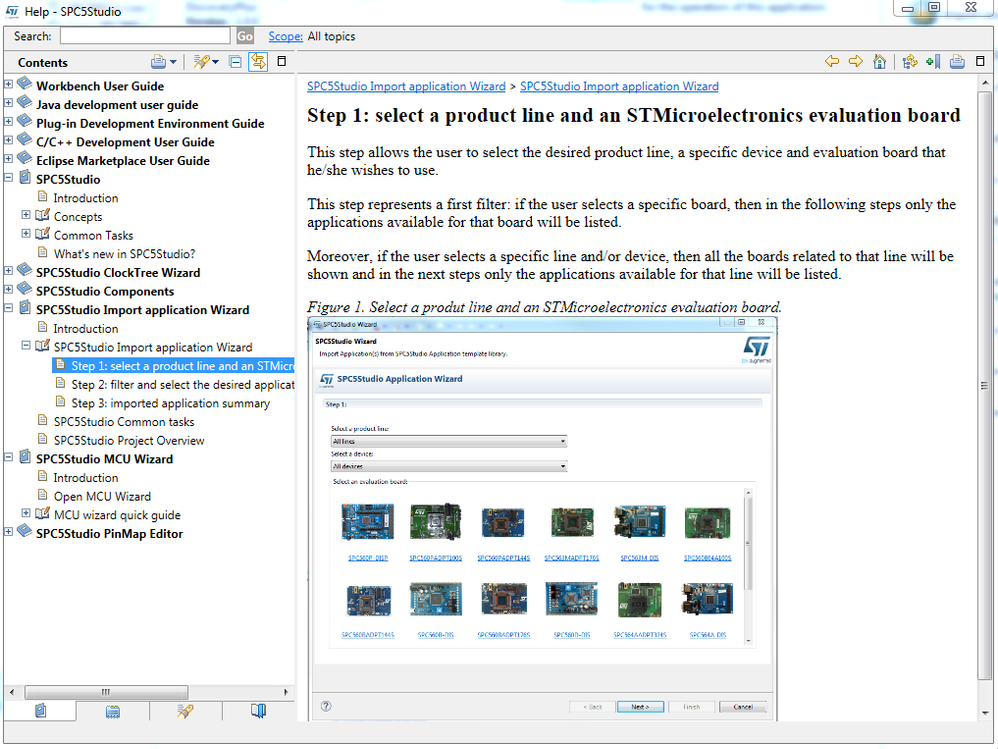
Task: Open Step 2: filter and select topic
Action: tap(183, 384)
